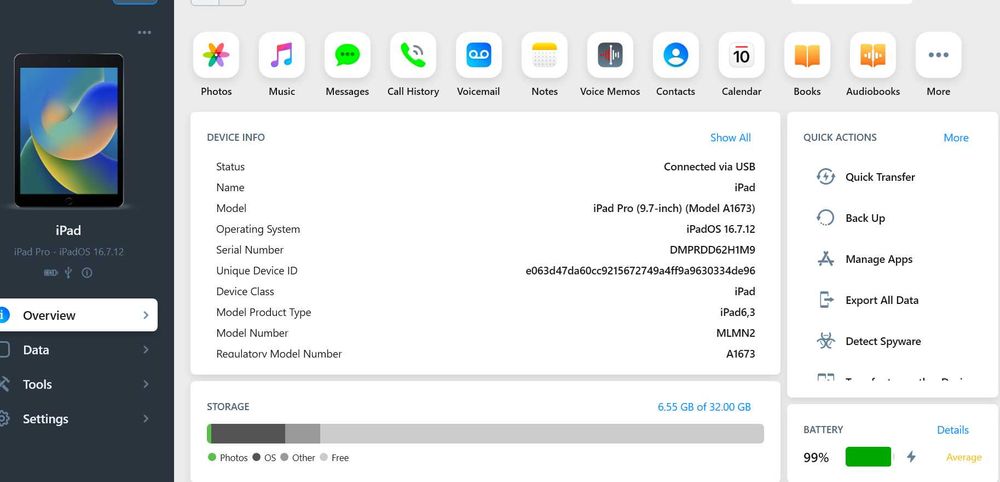
Task: Select the Settings sidebar item
Action: tap(77, 419)
